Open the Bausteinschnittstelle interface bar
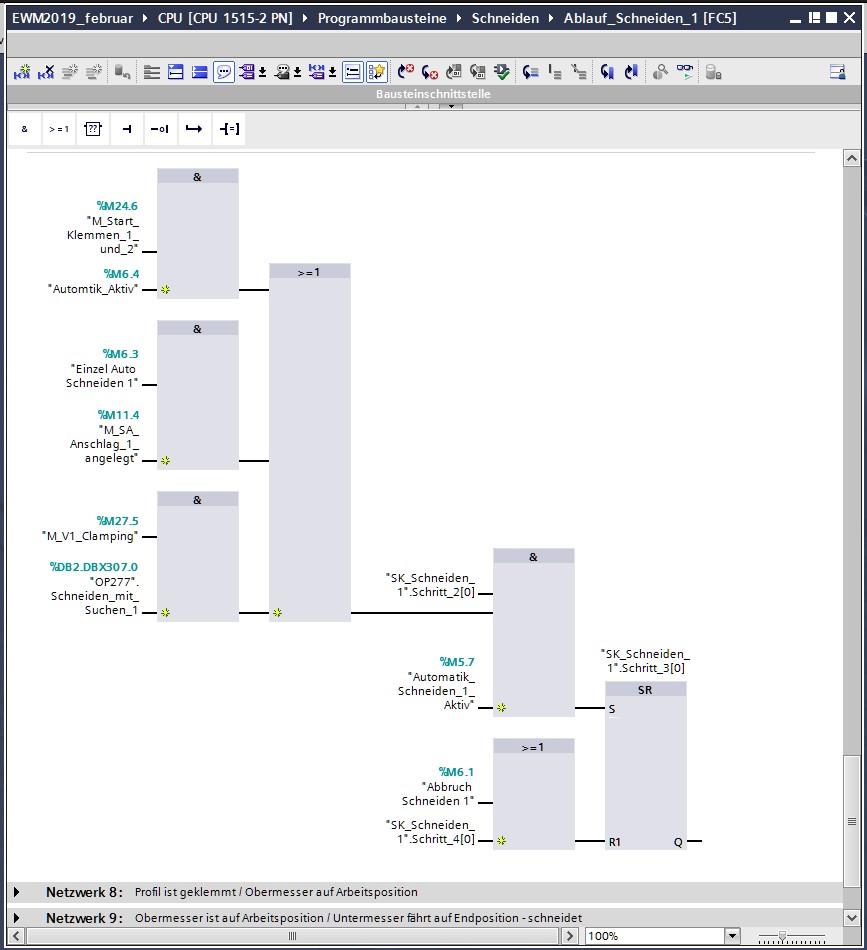The height and width of the screenshot is (950, 867). coord(433,94)
